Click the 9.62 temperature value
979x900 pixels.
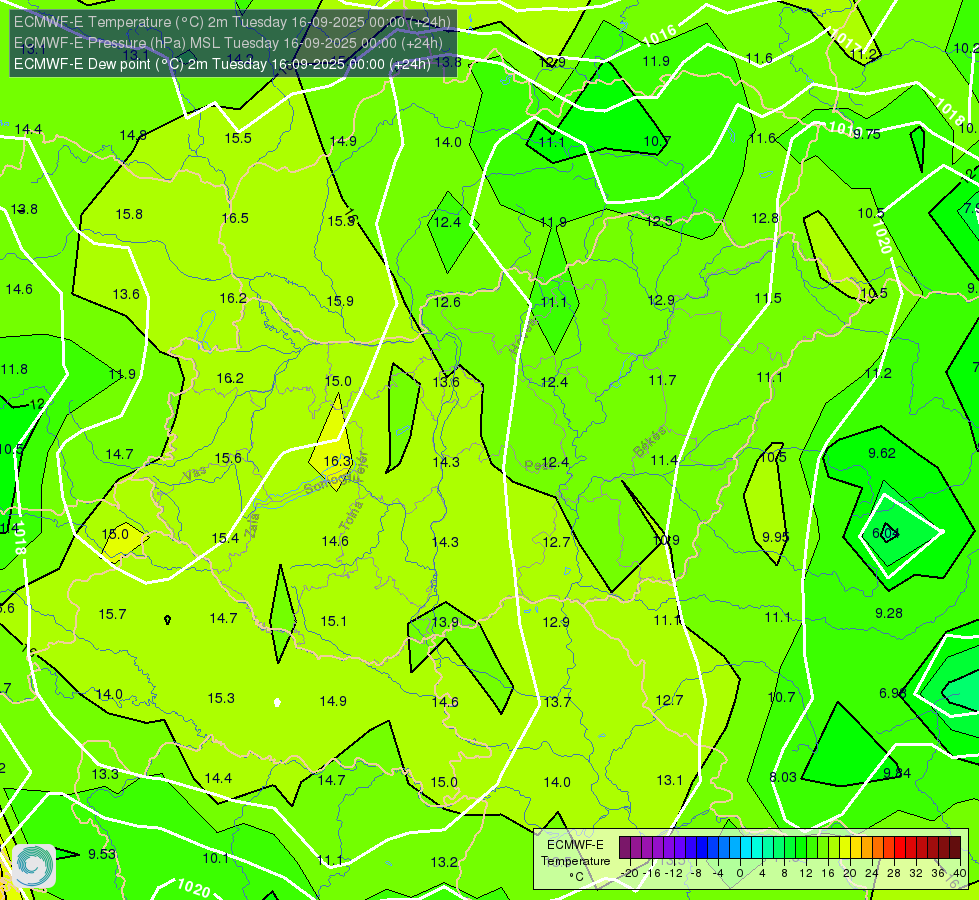click(x=882, y=453)
